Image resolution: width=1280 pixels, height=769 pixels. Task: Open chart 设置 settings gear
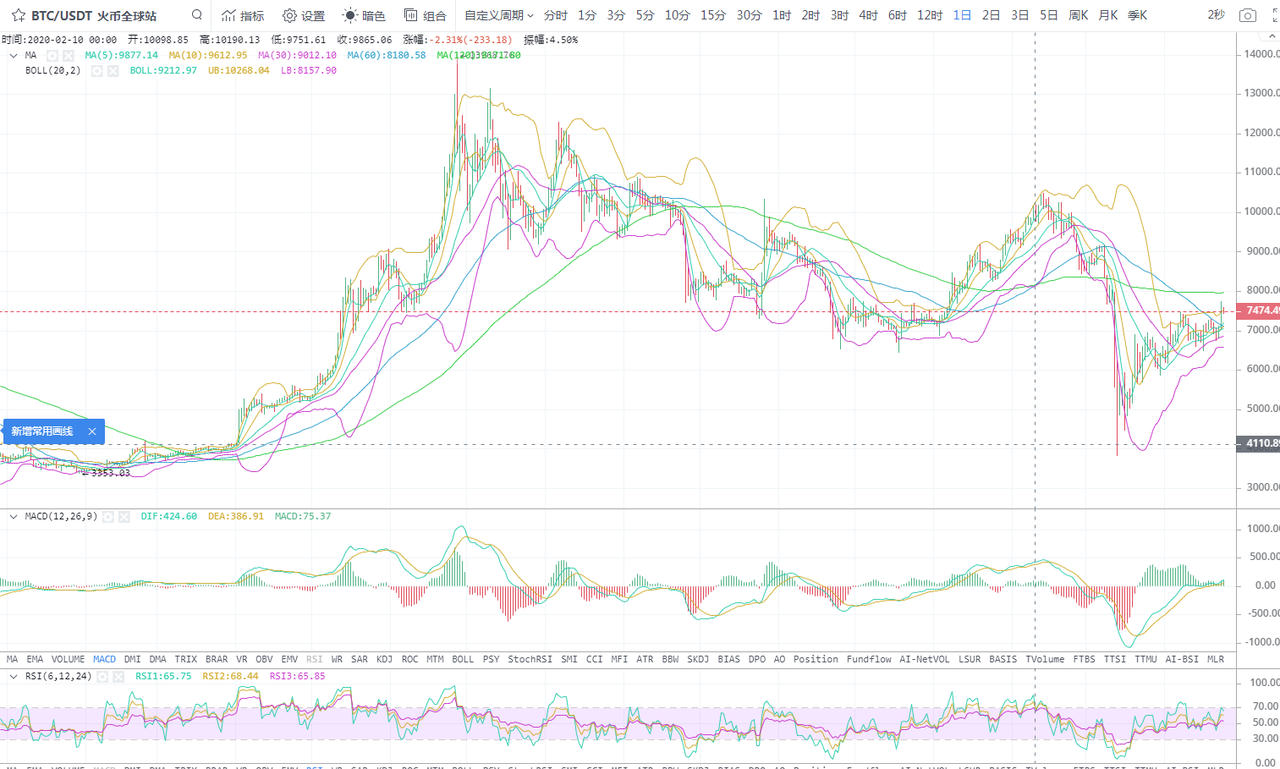click(304, 16)
